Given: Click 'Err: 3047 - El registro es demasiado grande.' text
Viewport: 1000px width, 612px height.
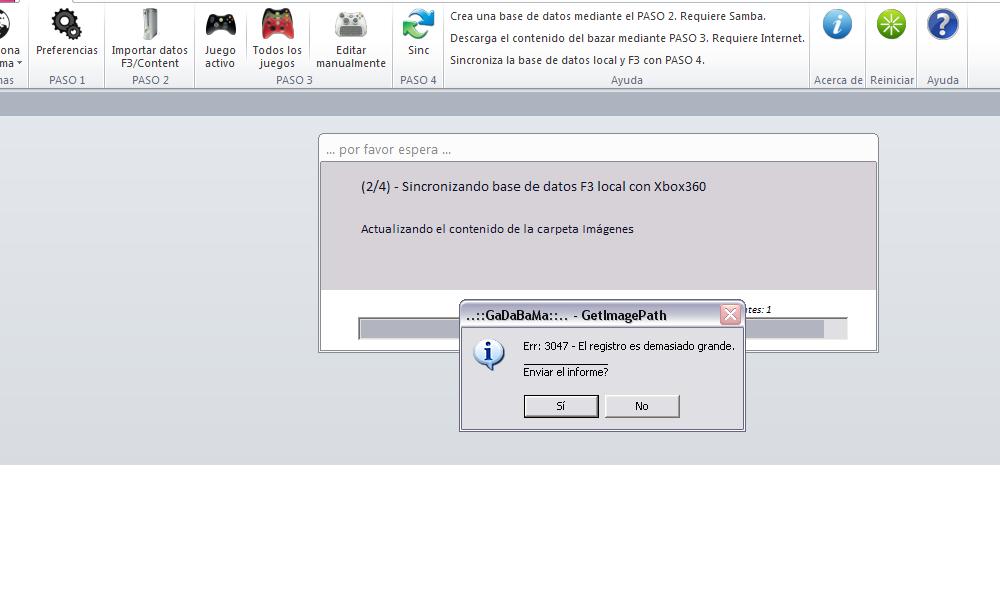Looking at the screenshot, I should [x=629, y=346].
